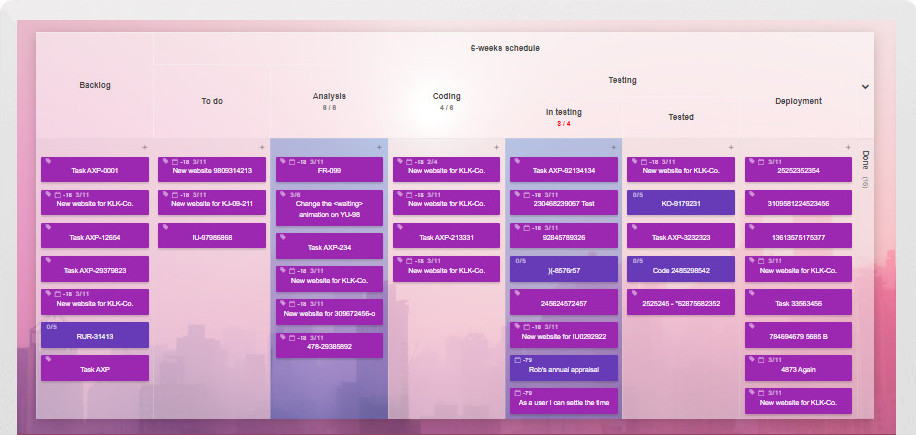Click the calendar icon on Rob's annual appraisal

coord(517,360)
